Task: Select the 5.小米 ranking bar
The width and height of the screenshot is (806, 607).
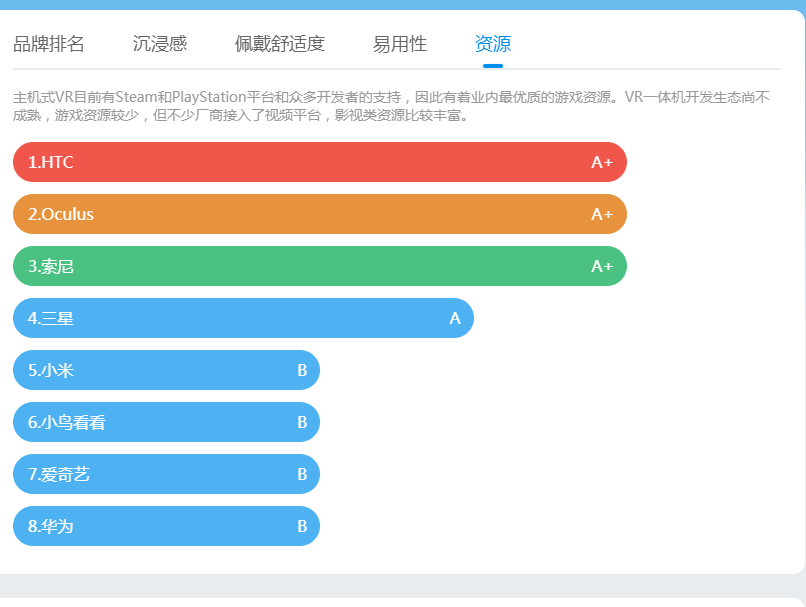Action: point(166,370)
